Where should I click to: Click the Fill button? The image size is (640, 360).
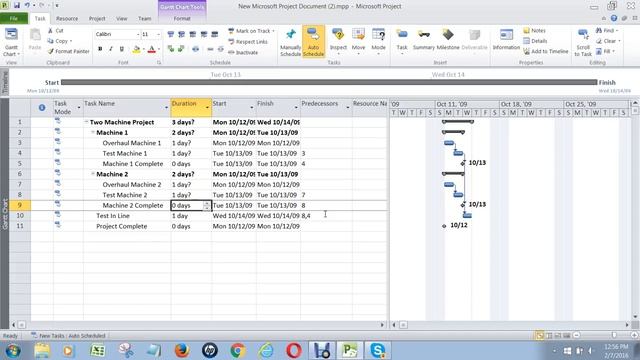605,51
